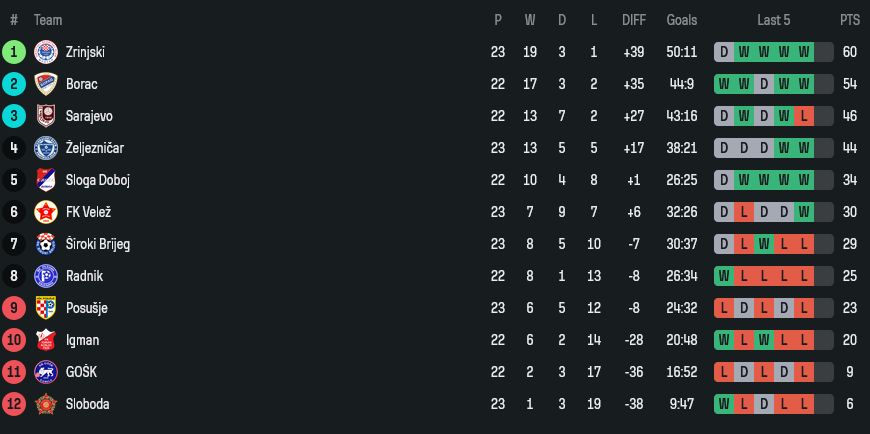Click the green position 1 badge
Viewport: 870px width, 434px height.
14,52
